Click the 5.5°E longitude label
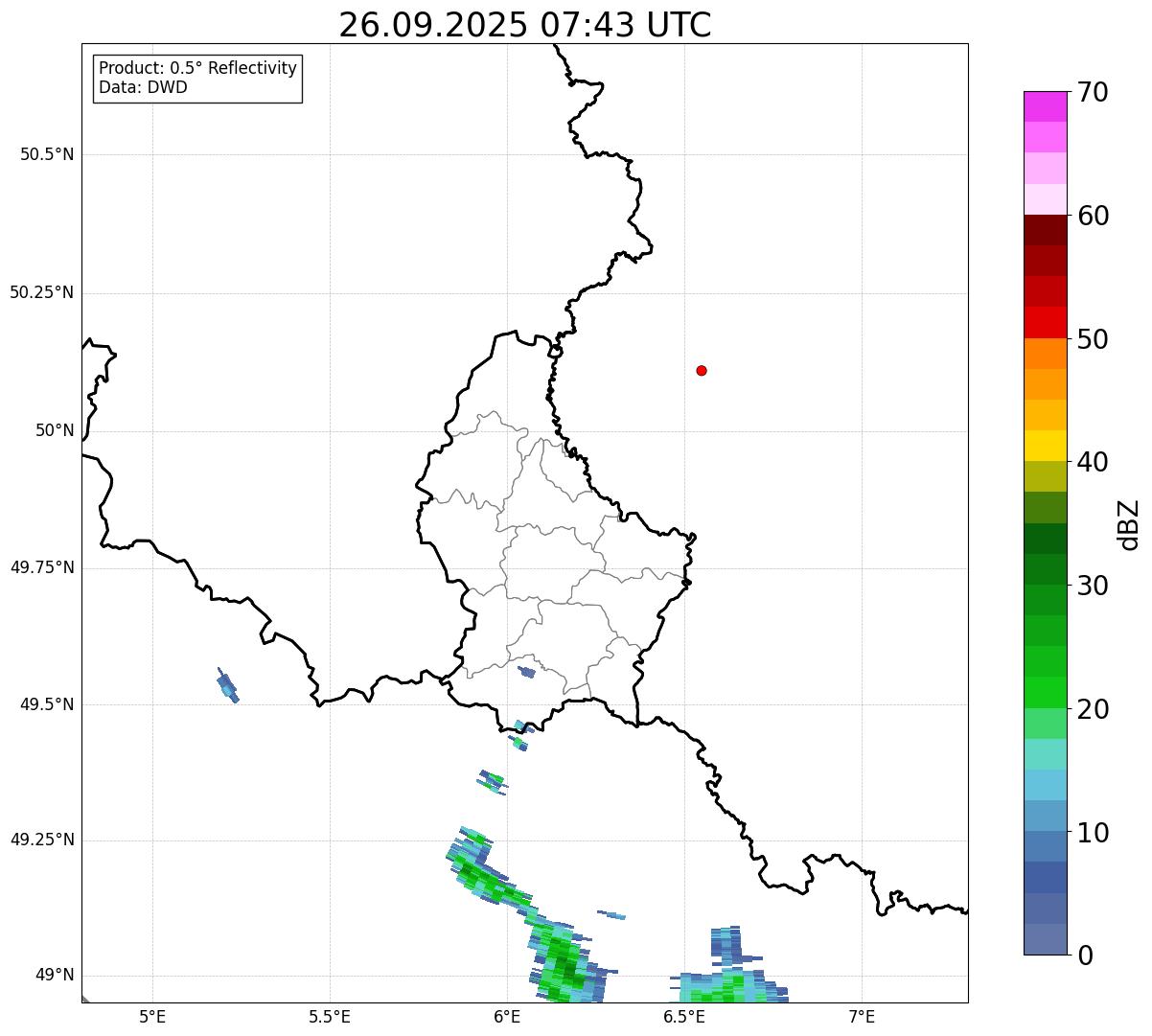This screenshot has width=1152, height=1036. pos(330,1017)
